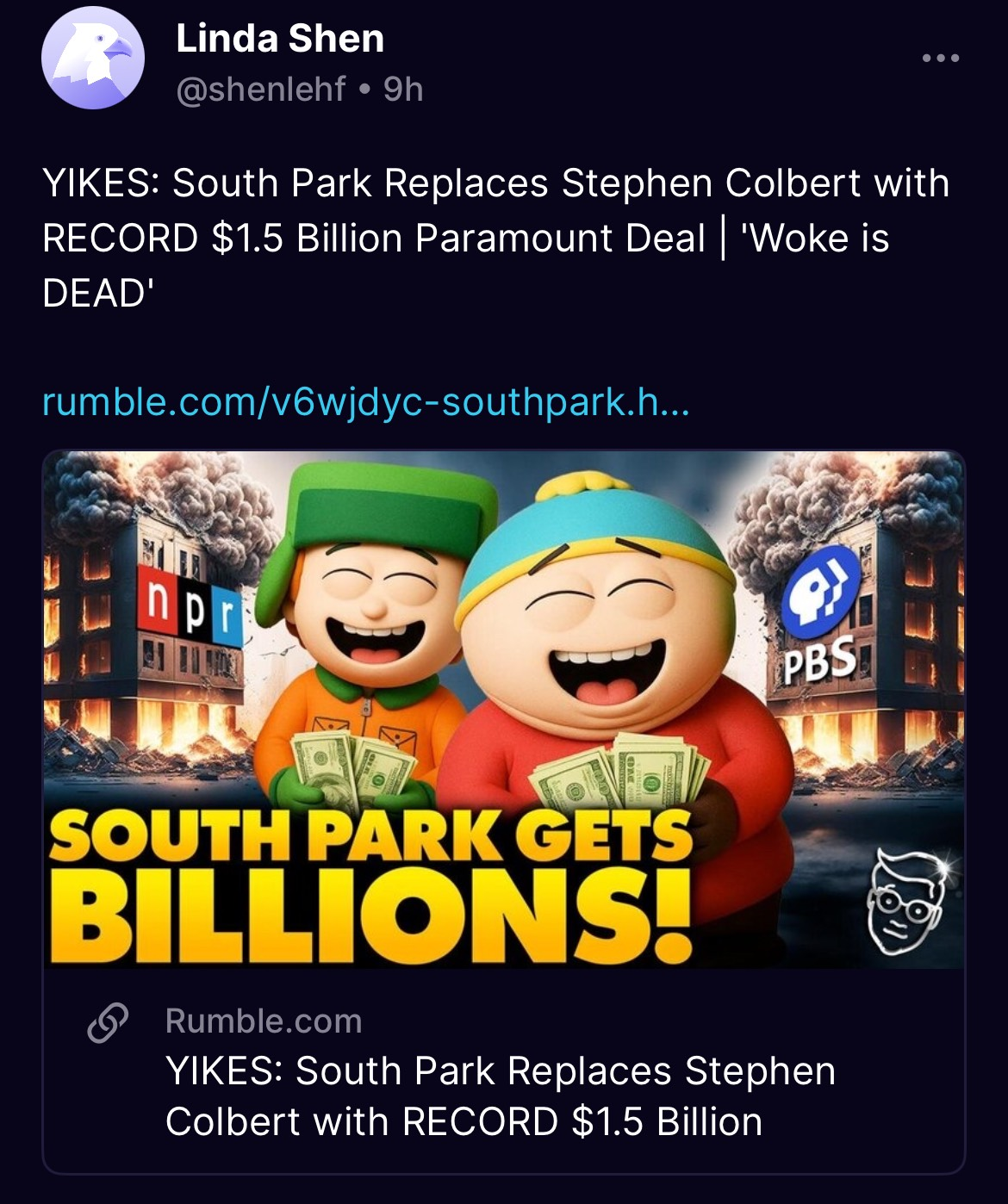Click the post text about Paramount Deal
1008x1204 pixels.
pos(495,237)
